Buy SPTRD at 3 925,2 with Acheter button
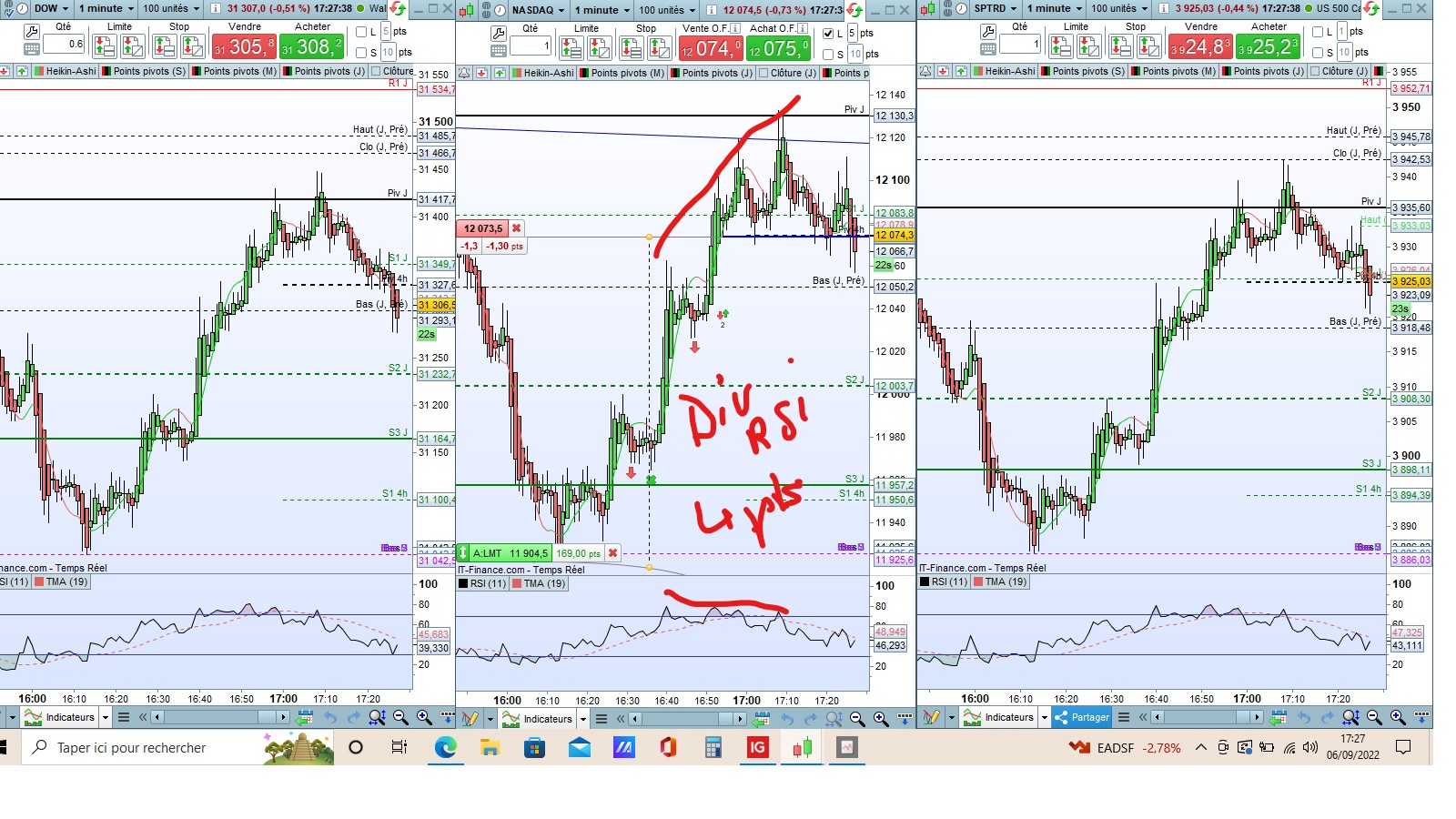Screen dimensions: 1456x819 (x=1269, y=46)
